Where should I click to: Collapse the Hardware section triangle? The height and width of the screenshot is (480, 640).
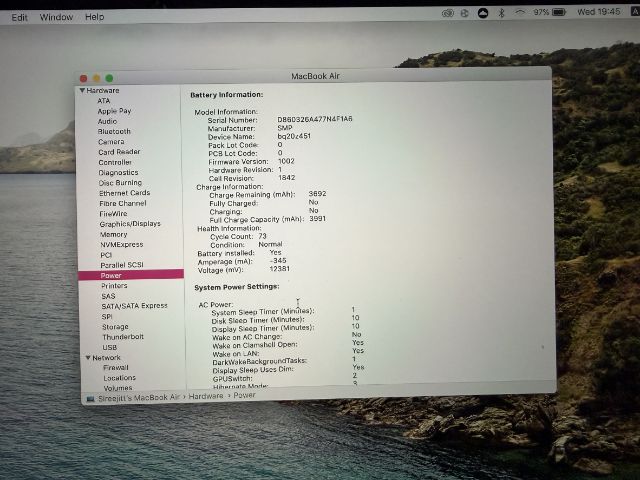pyautogui.click(x=82, y=90)
